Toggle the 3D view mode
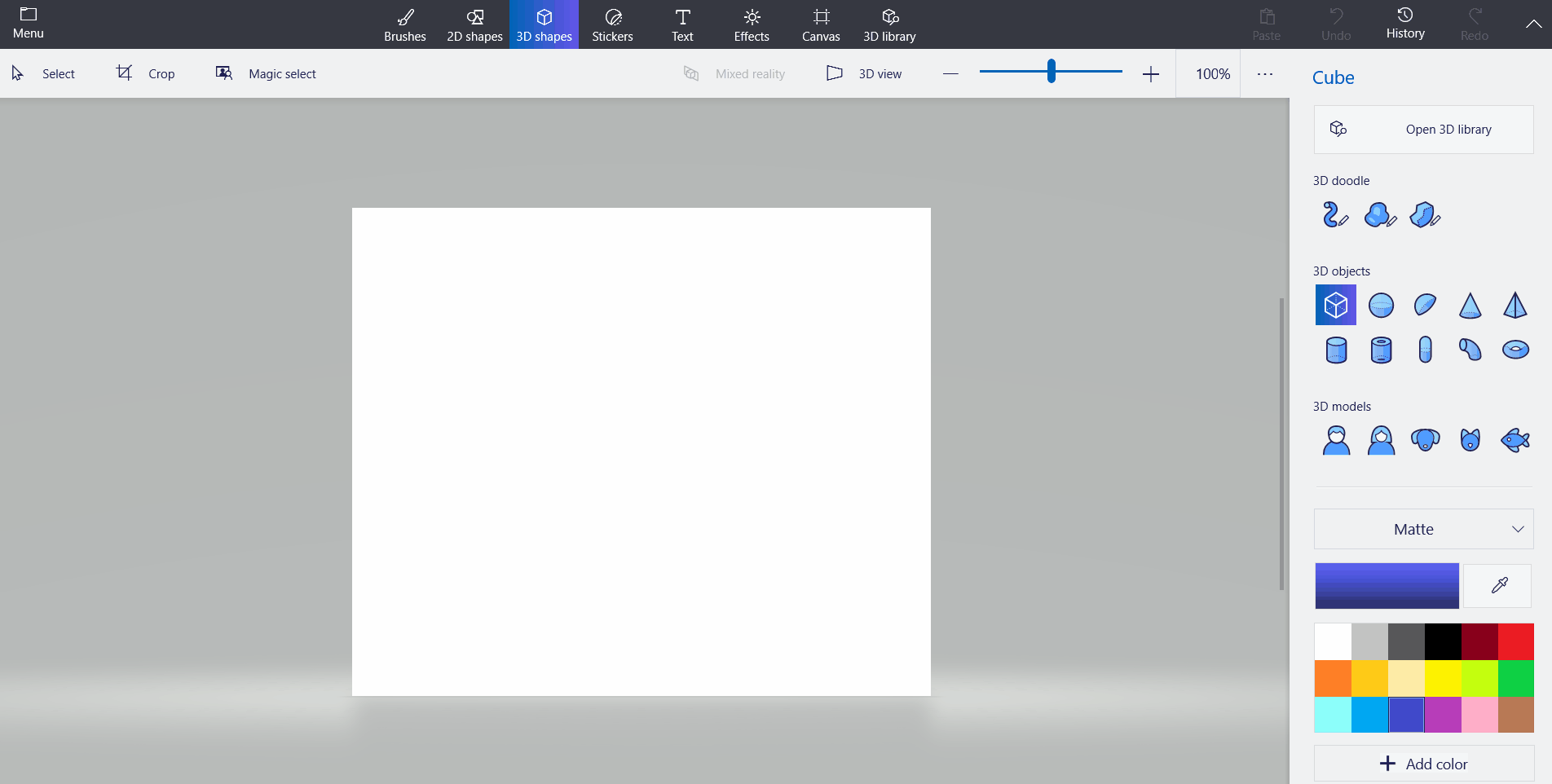The image size is (1552, 784). pos(864,73)
